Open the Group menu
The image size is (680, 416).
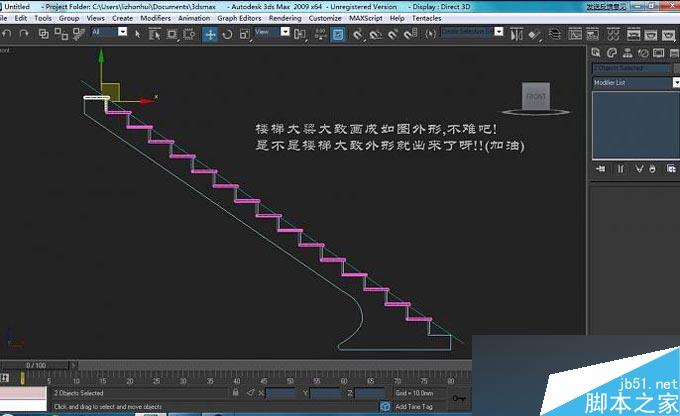point(69,18)
